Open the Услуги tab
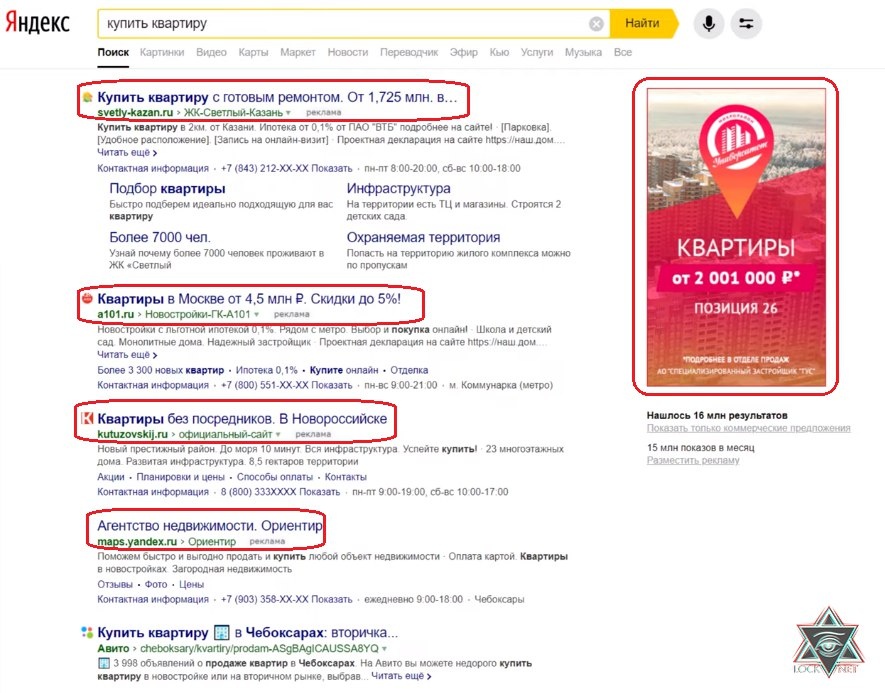This screenshot has width=885, height=693. (537, 52)
